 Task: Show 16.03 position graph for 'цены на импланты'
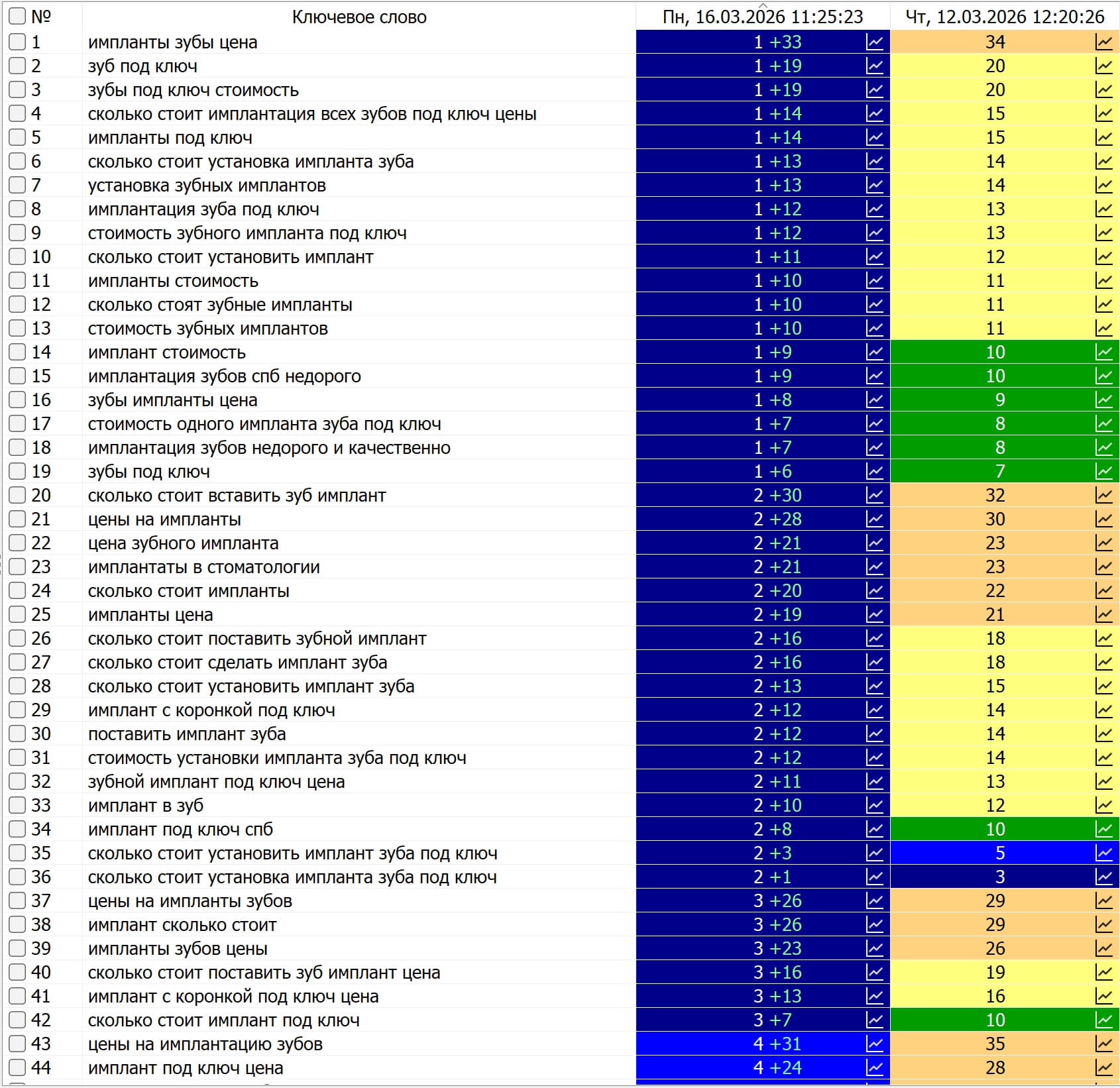point(875,519)
